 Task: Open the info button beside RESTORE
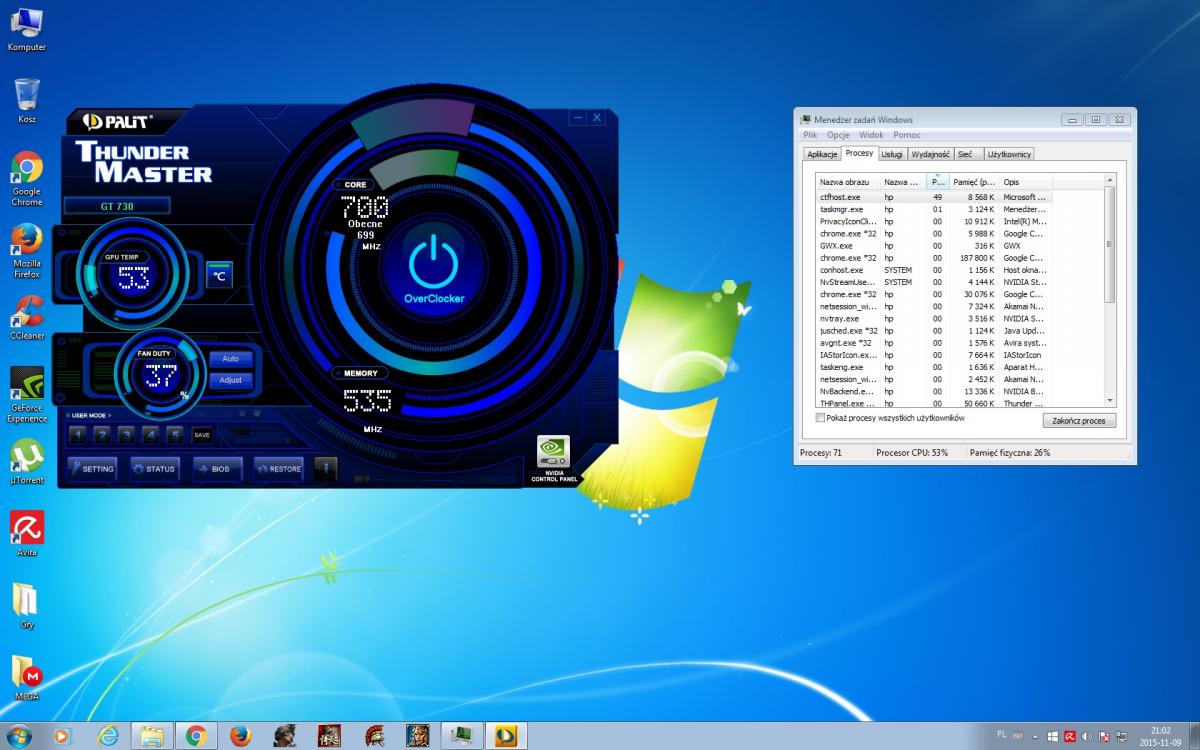325,468
